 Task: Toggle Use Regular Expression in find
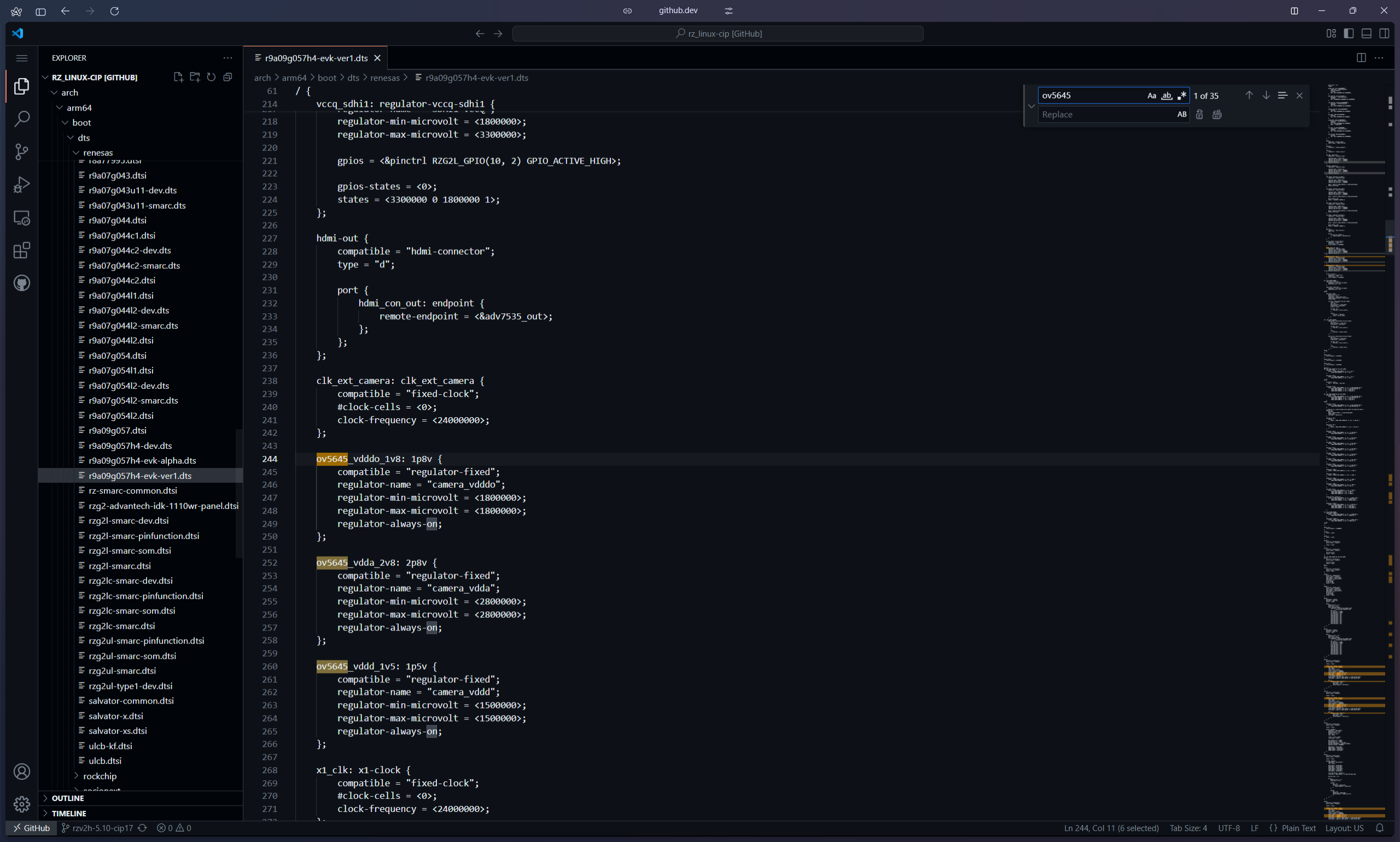tap(1182, 95)
